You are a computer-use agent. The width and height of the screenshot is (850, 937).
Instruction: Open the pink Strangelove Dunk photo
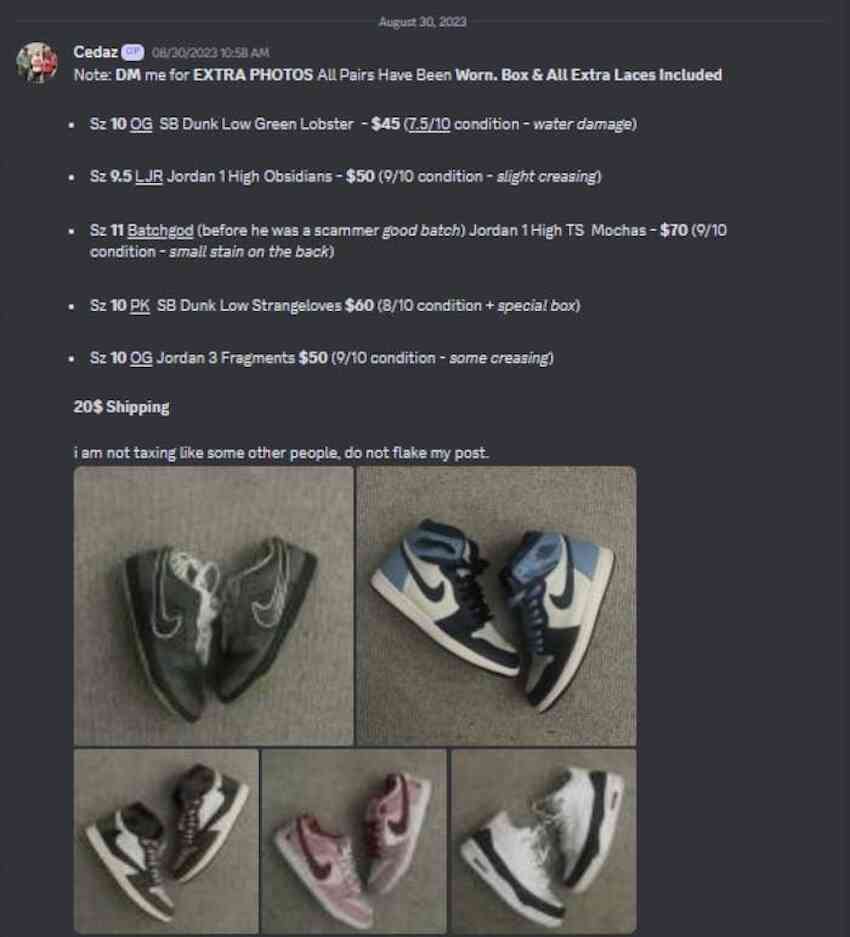354,841
